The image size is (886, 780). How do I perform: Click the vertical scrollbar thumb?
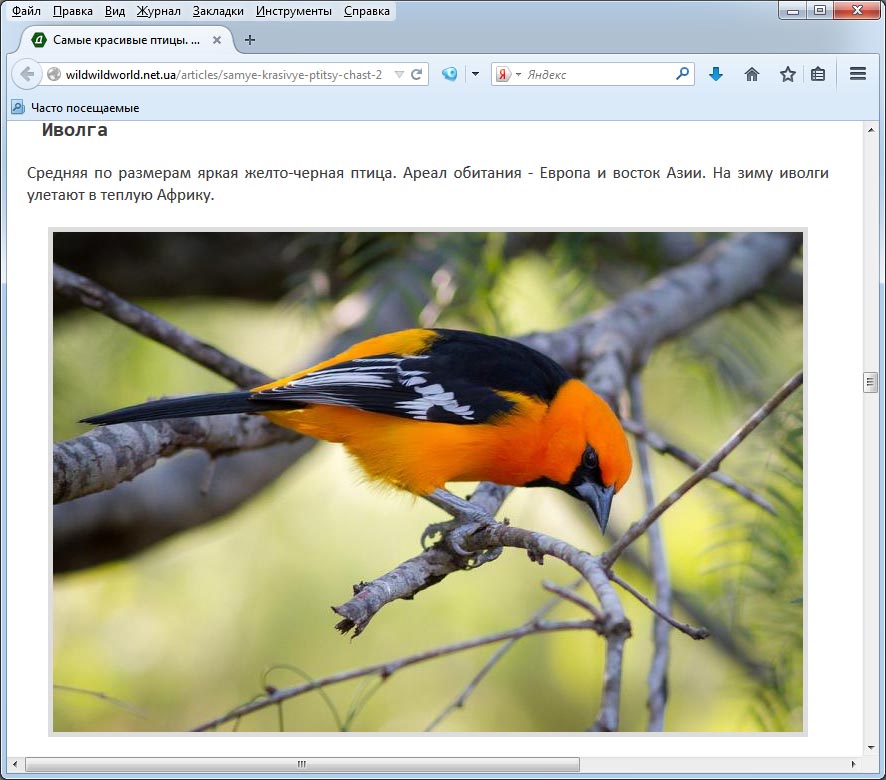click(870, 382)
